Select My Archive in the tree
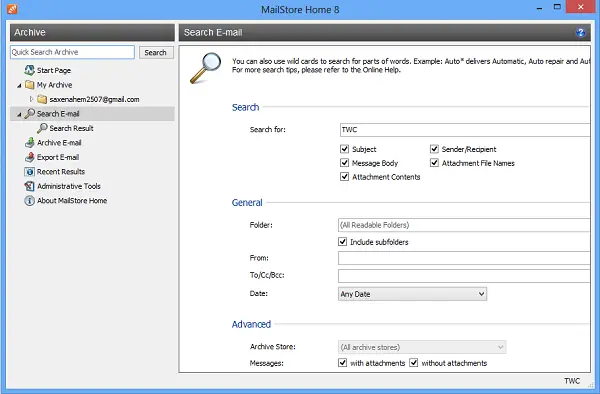Screen dimensions: 600x394 (x=54, y=85)
